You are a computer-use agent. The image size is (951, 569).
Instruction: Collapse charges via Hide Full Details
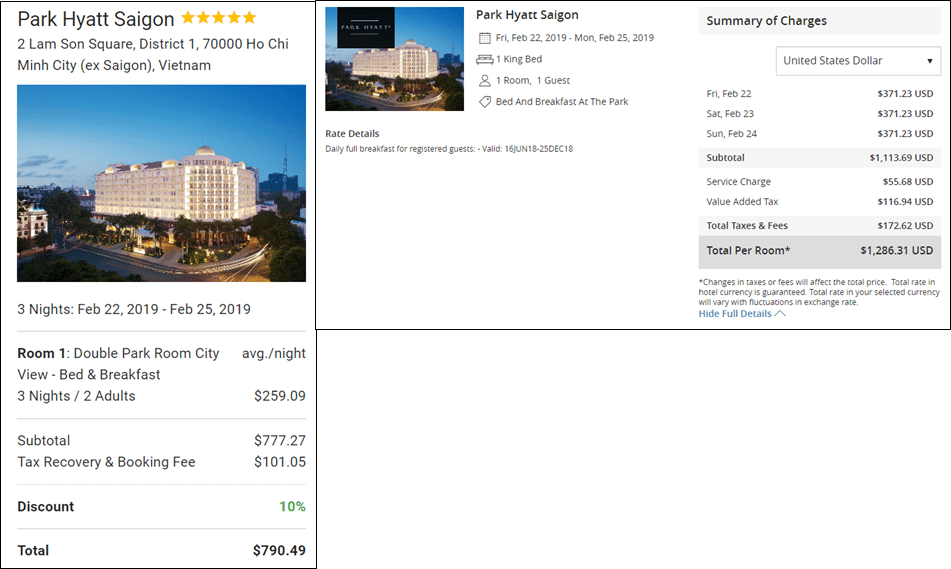pos(735,314)
